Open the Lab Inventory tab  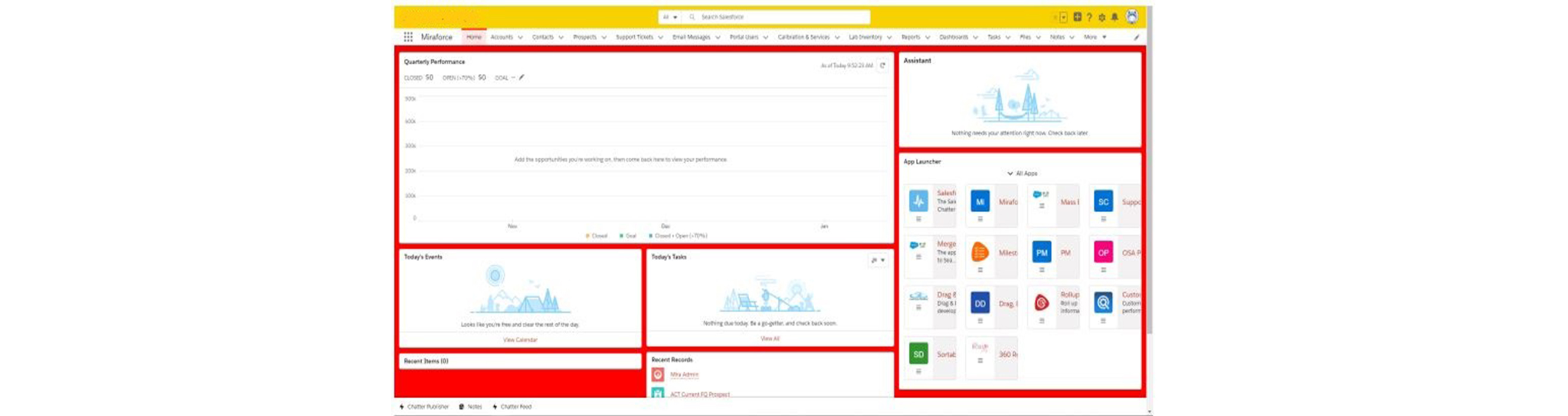865,37
